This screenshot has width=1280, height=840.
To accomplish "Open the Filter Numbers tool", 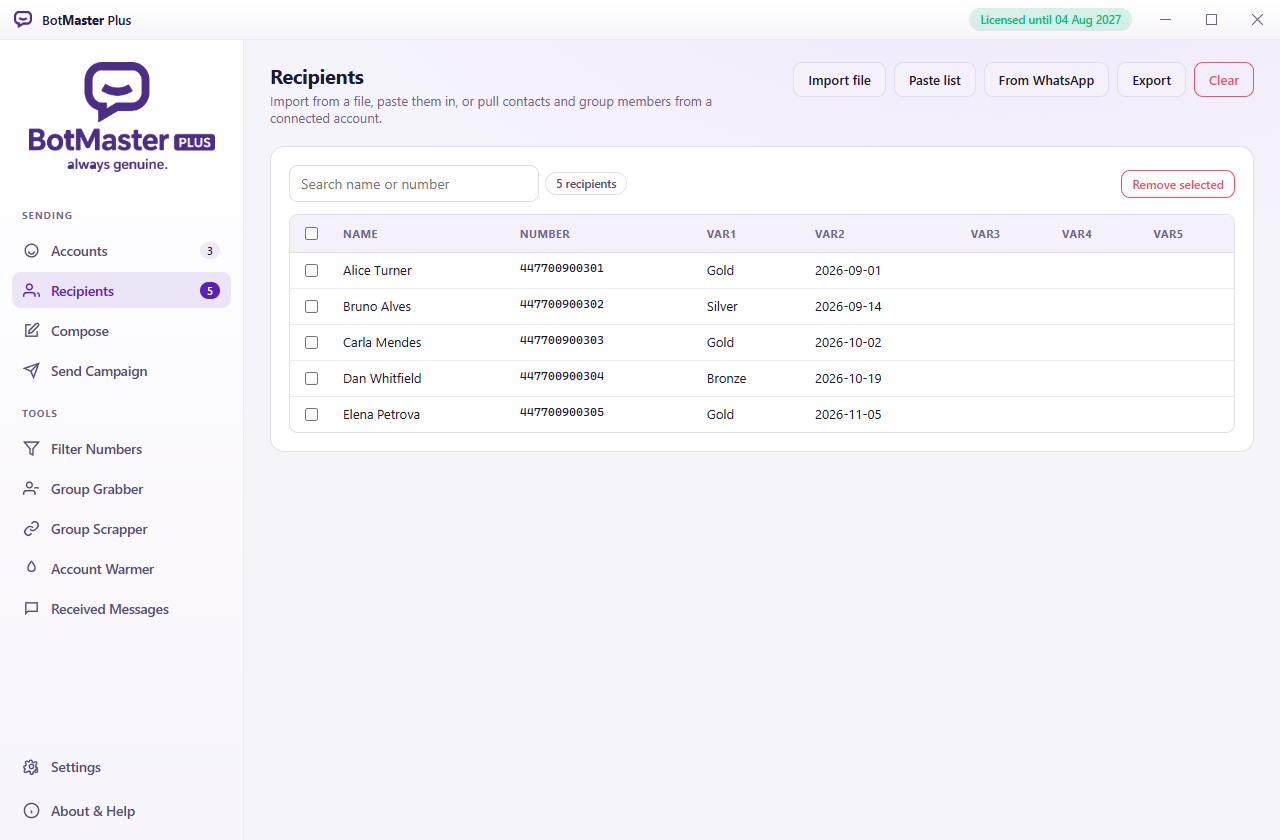I will 121,449.
